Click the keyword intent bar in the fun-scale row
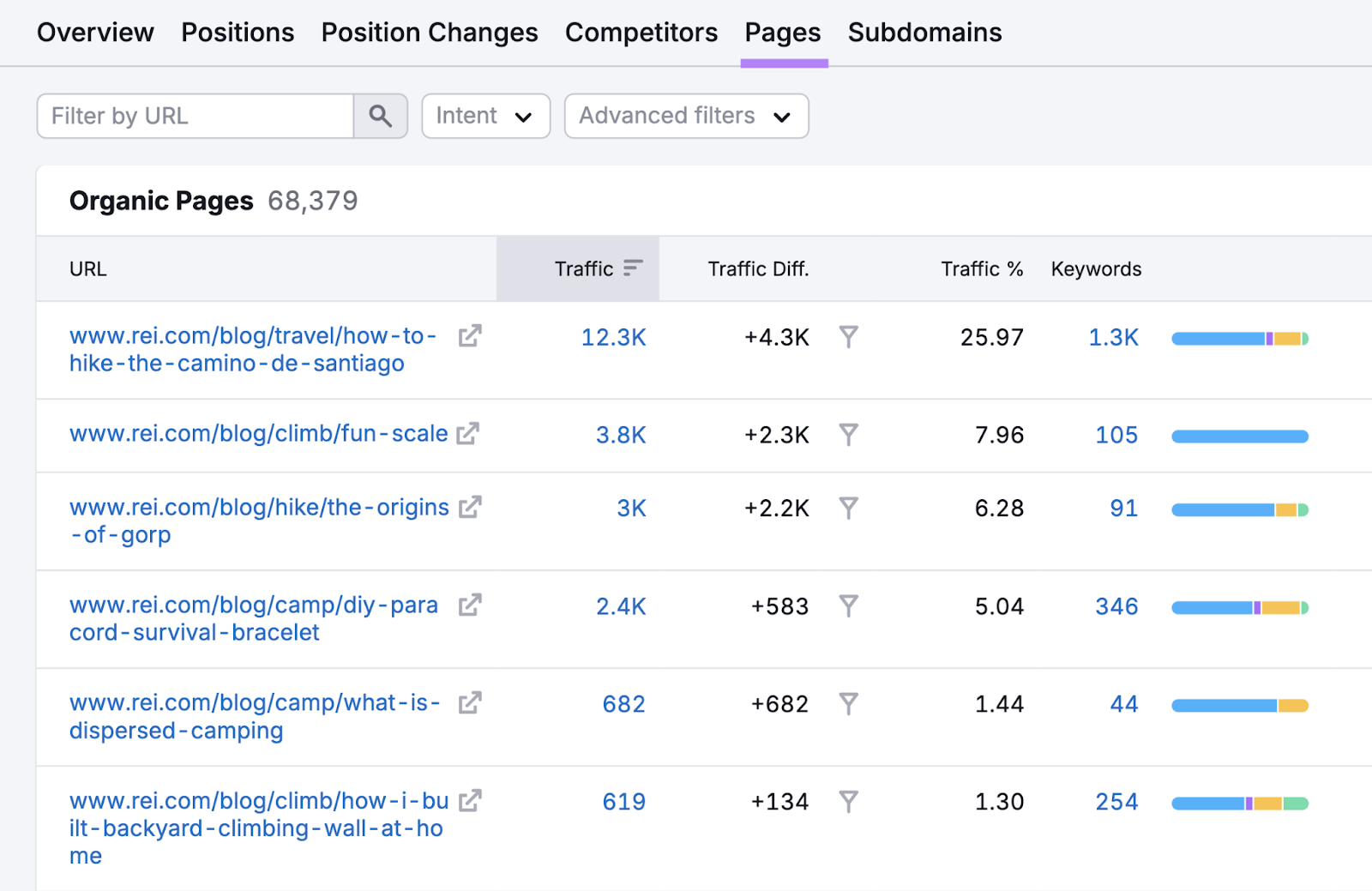This screenshot has height=891, width=1372. point(1239,436)
